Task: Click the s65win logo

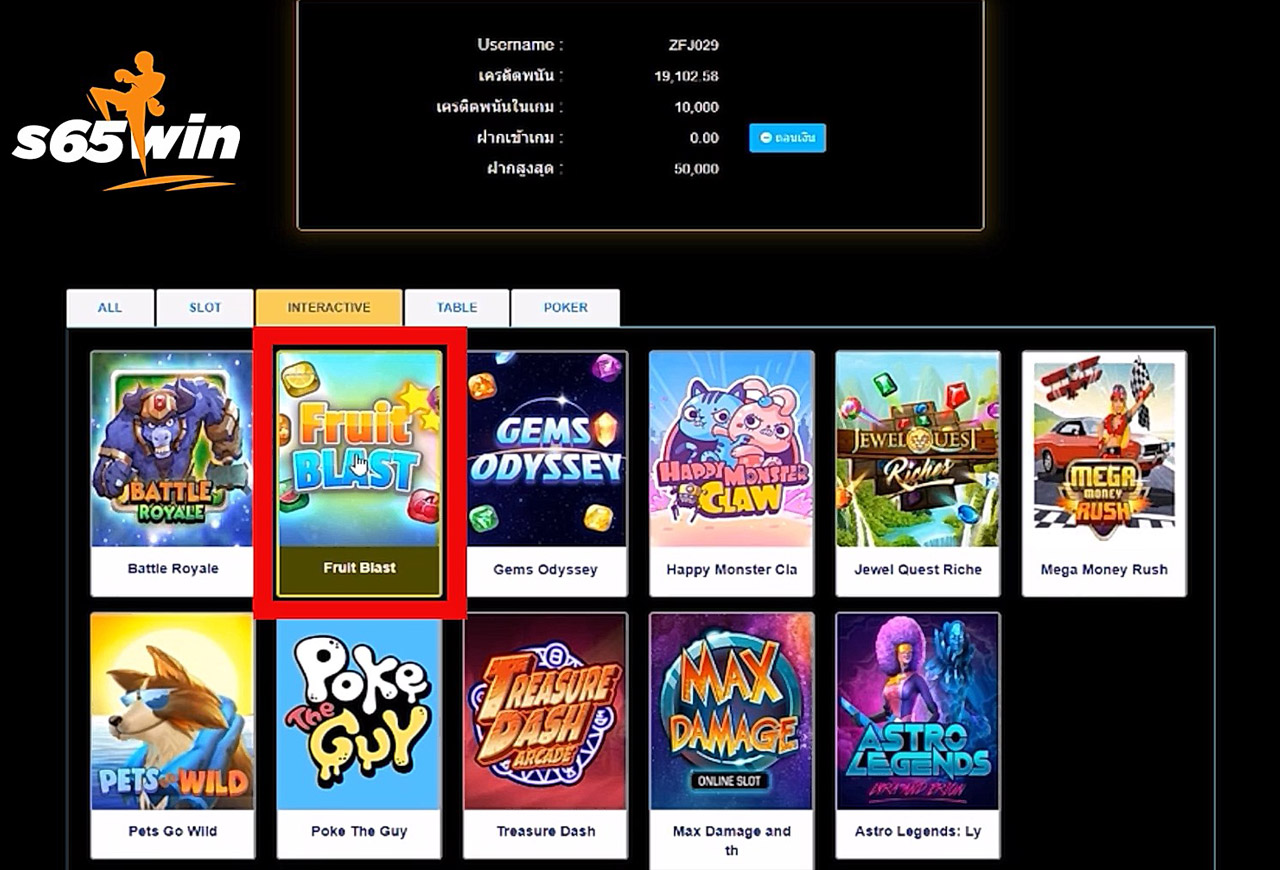Action: pos(126,122)
